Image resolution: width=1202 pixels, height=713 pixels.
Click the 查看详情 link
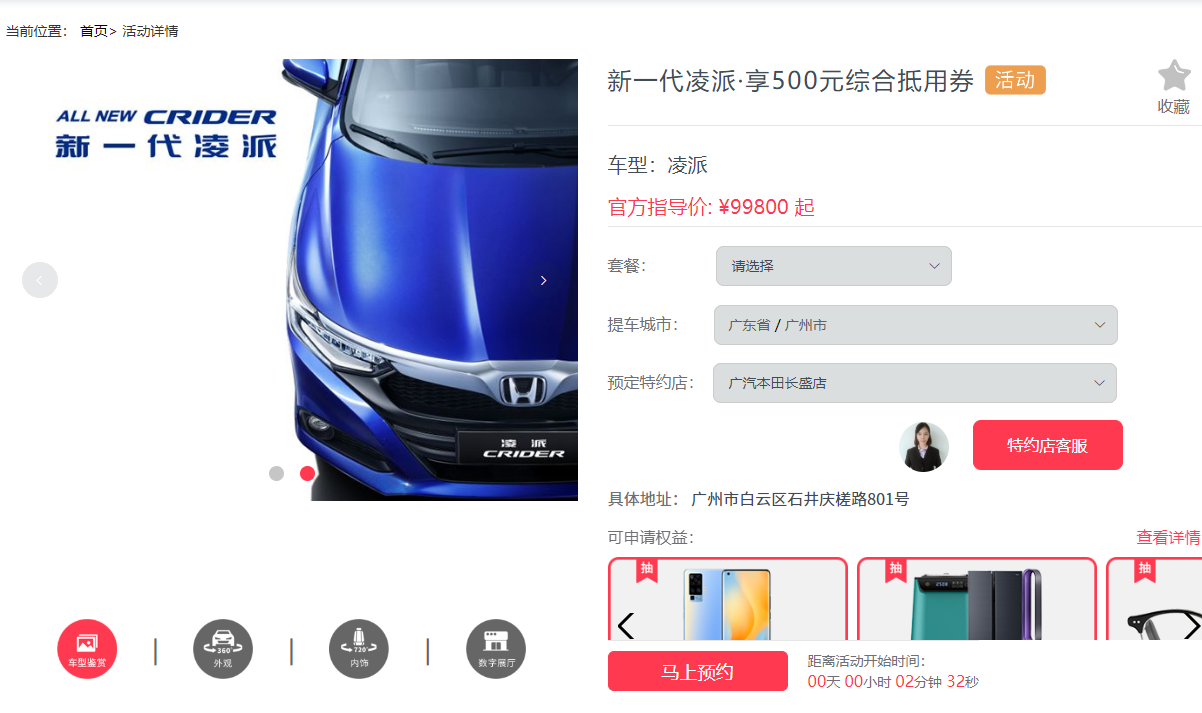point(1168,537)
